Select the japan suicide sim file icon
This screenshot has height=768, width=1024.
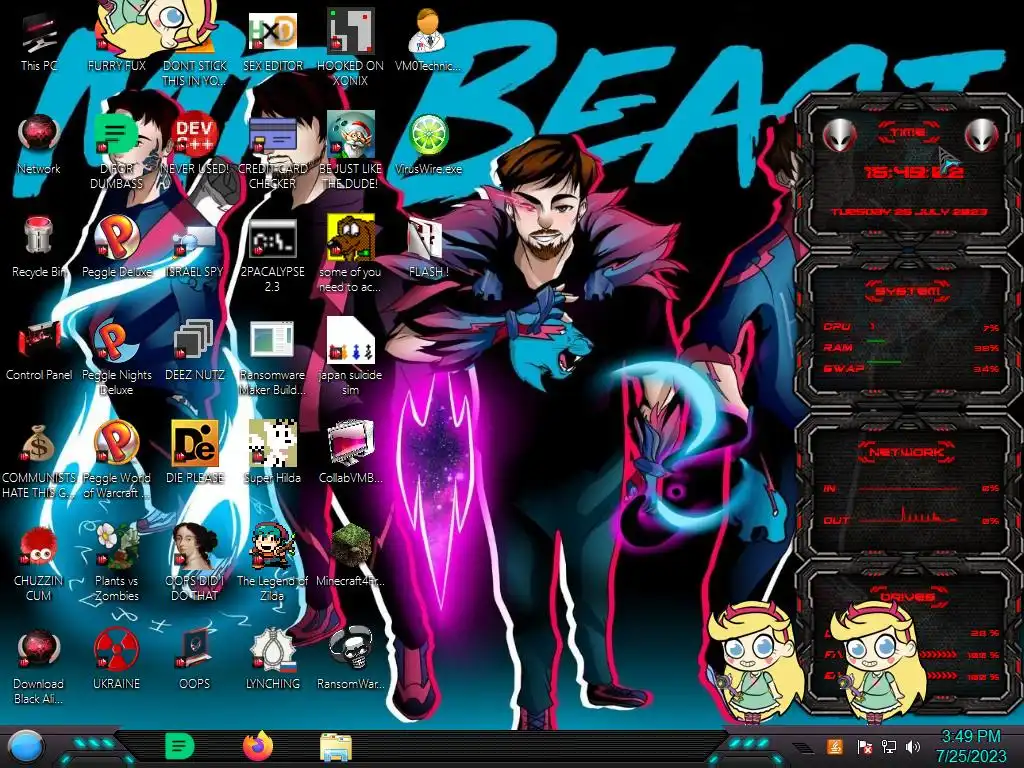(350, 358)
